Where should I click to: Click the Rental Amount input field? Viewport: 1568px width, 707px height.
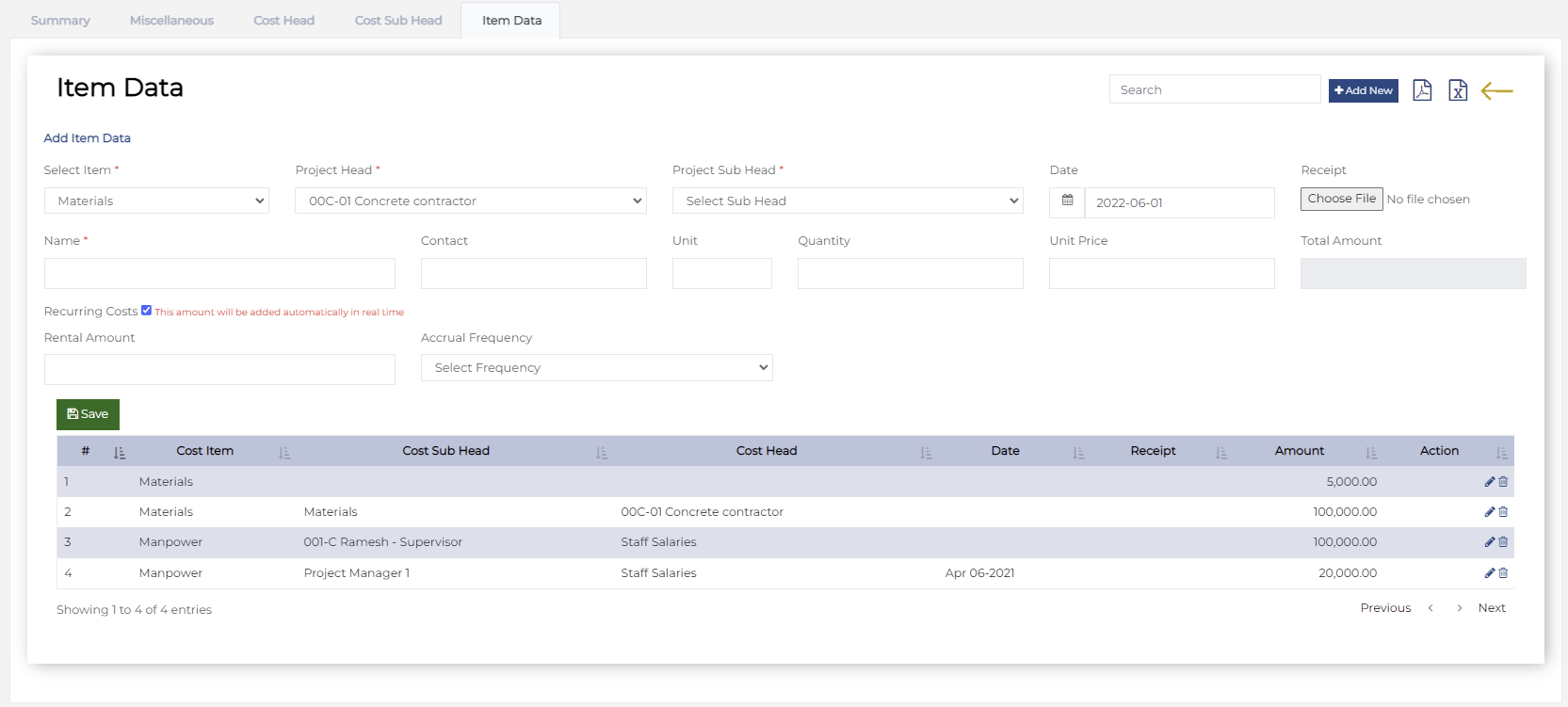tap(219, 369)
